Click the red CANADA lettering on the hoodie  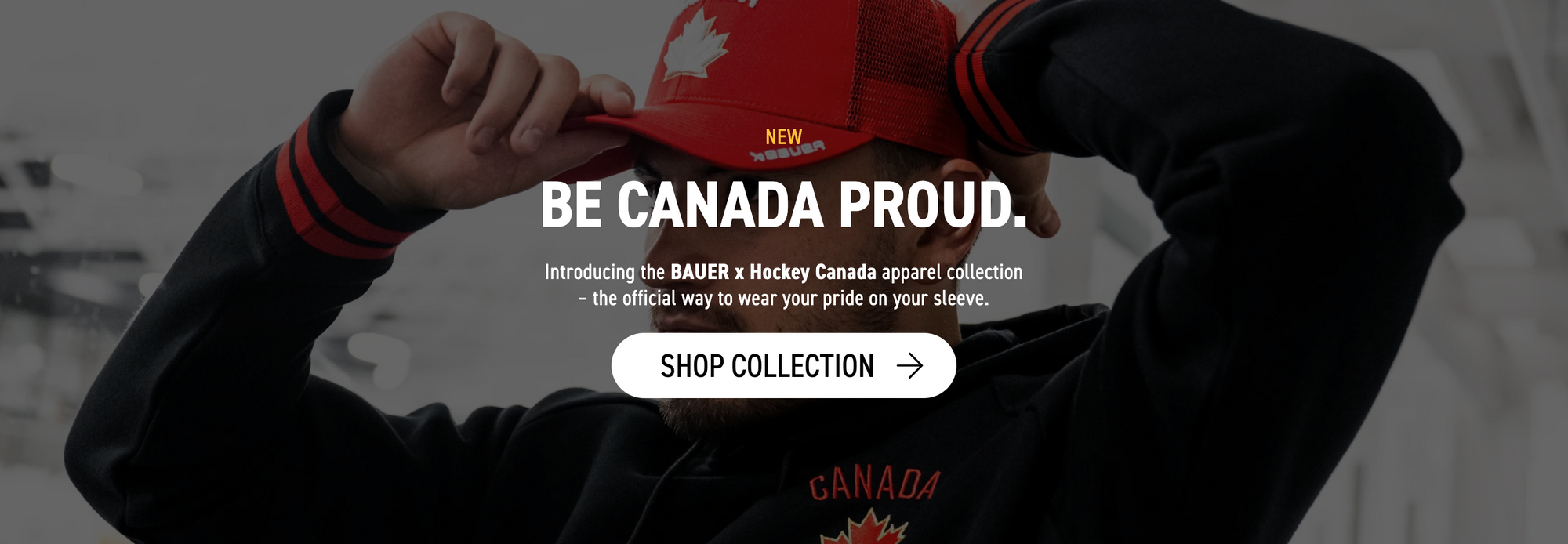coord(874,484)
